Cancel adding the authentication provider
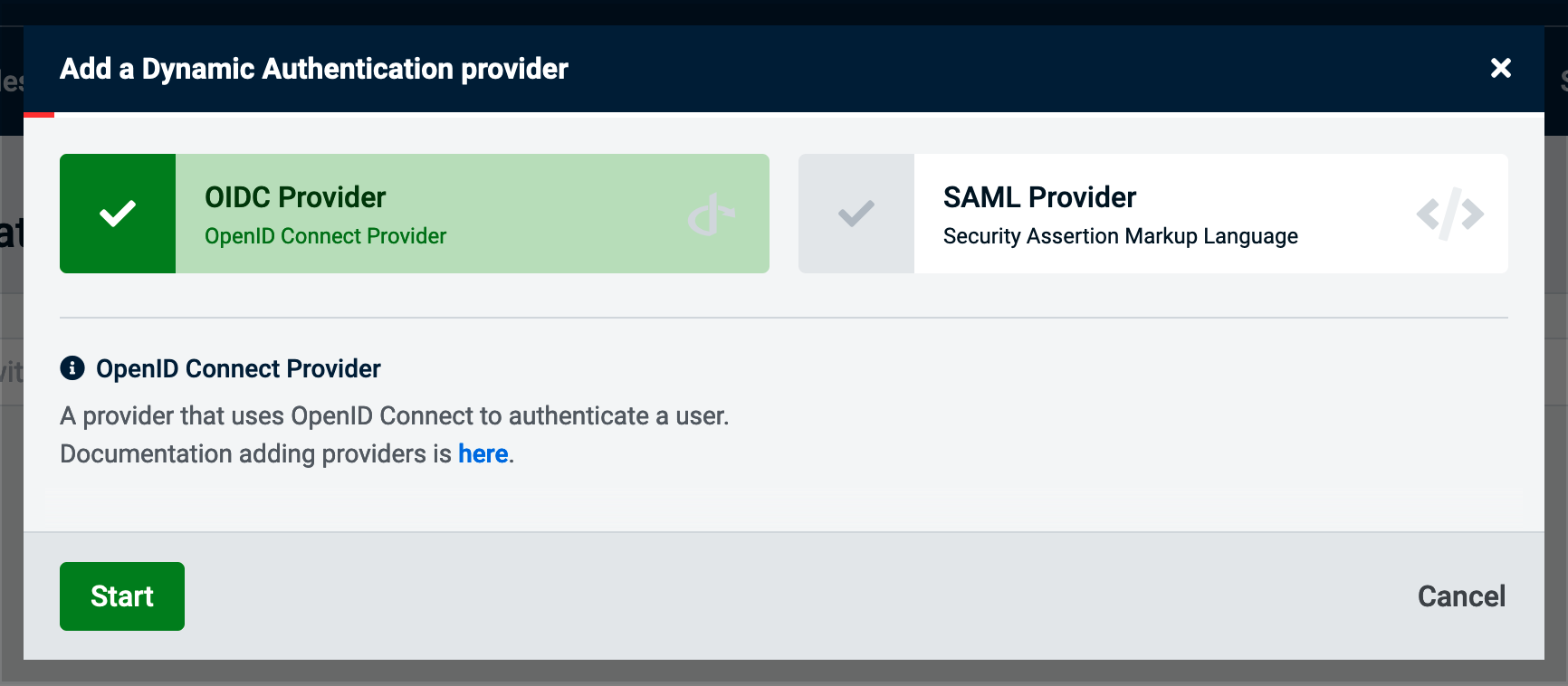1568x686 pixels. point(1460,596)
